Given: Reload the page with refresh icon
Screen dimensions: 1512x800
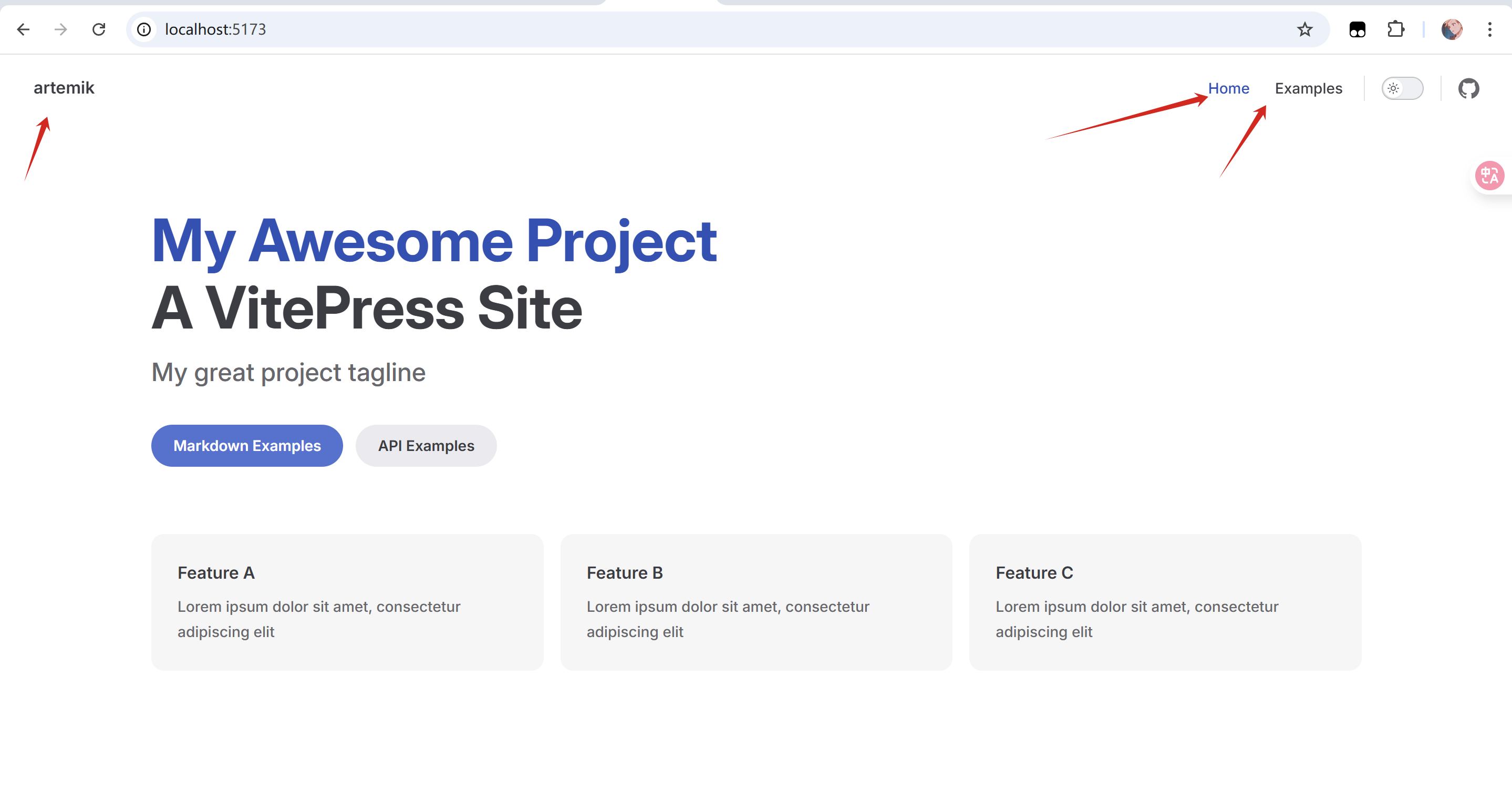Looking at the screenshot, I should 99,29.
